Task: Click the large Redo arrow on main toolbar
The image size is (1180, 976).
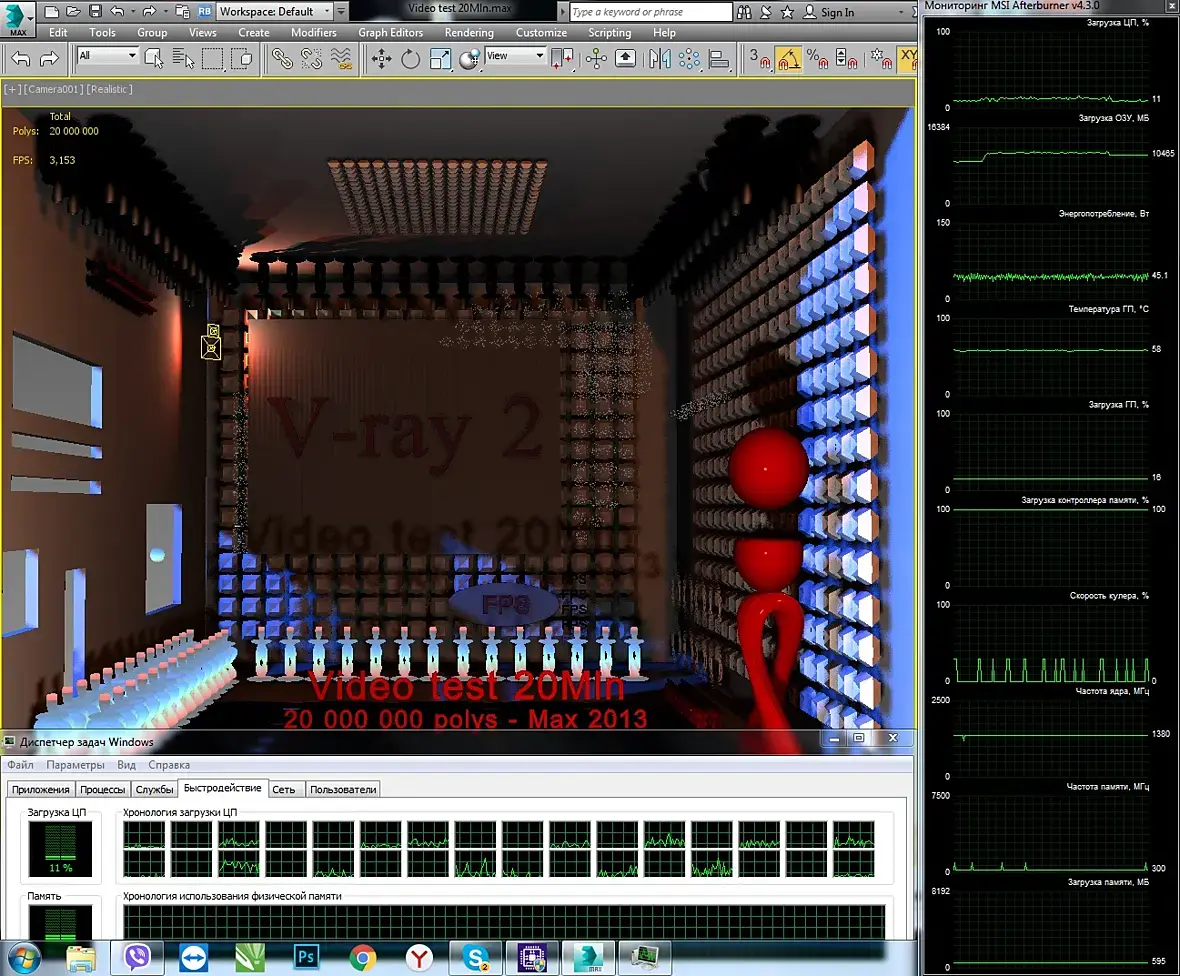Action: tap(49, 59)
